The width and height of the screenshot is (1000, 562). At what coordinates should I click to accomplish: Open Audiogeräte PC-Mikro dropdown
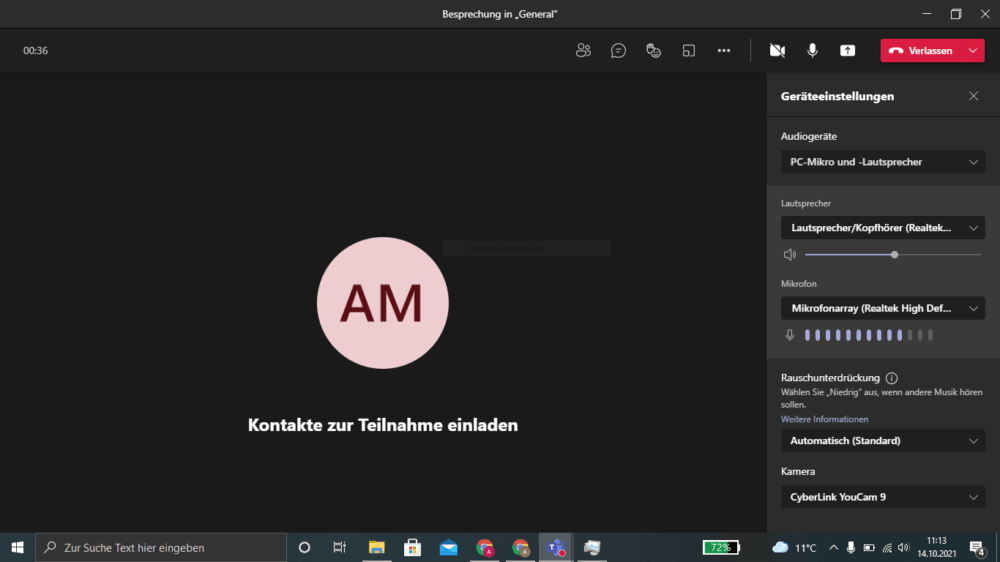883,162
